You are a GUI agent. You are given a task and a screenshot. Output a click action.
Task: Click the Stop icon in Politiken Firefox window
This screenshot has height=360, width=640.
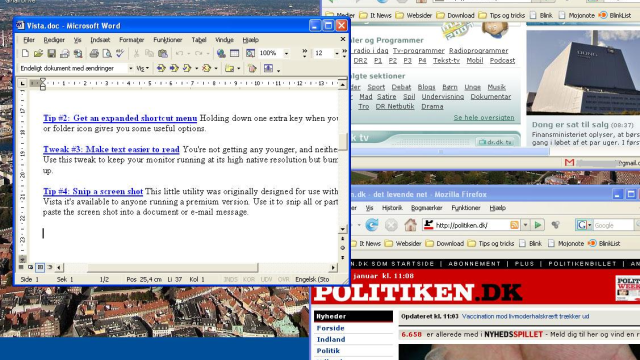(x=391, y=224)
